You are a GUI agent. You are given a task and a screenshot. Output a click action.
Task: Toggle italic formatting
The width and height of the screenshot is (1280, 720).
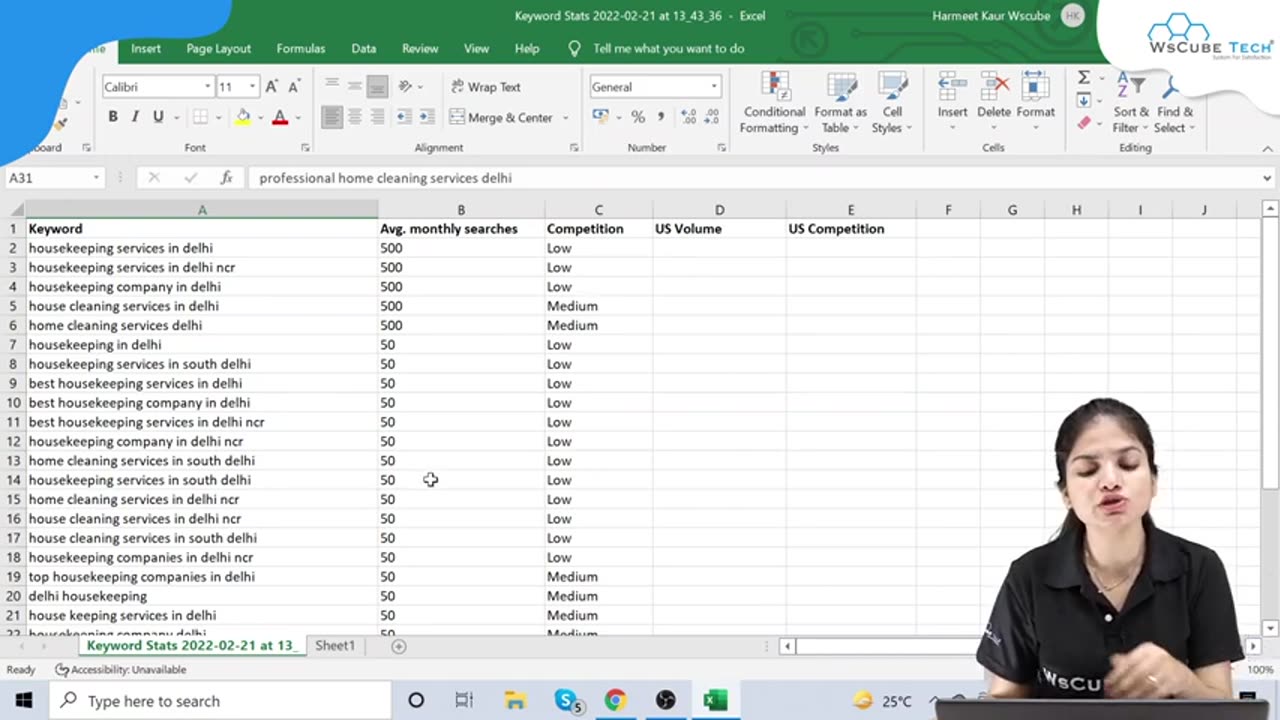[x=135, y=117]
